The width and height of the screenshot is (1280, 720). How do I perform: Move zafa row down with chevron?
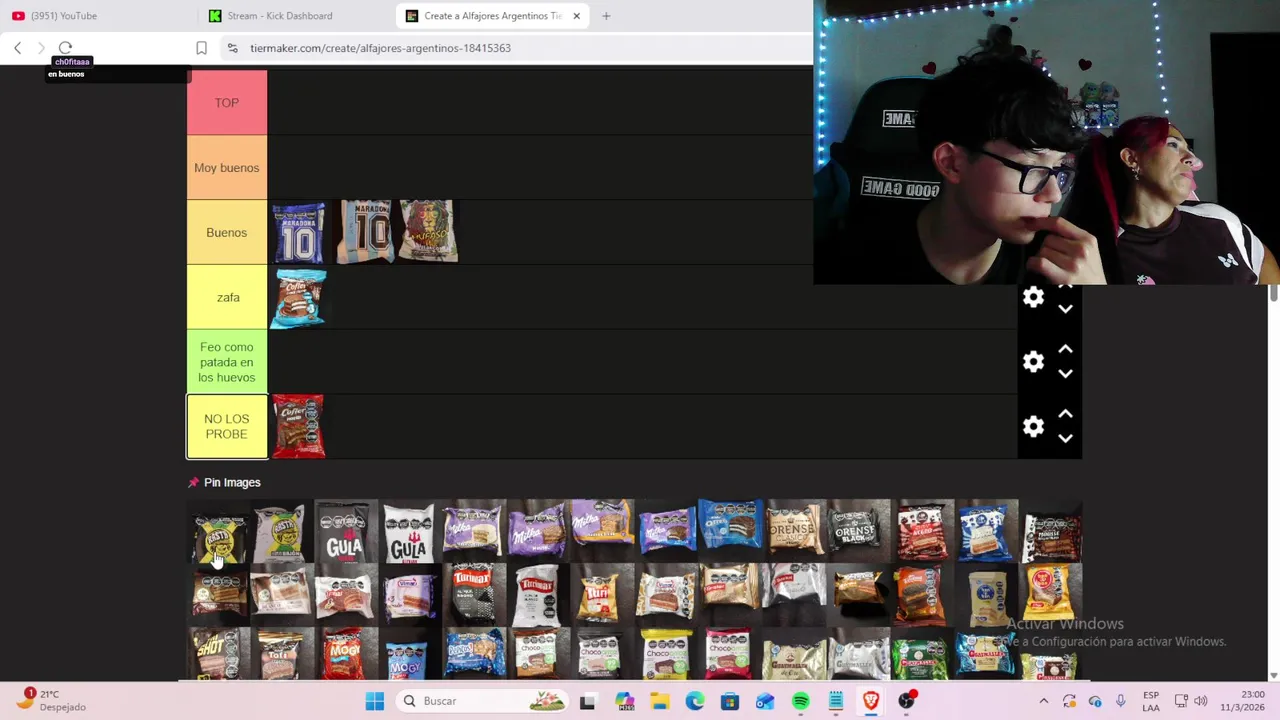point(1065,309)
